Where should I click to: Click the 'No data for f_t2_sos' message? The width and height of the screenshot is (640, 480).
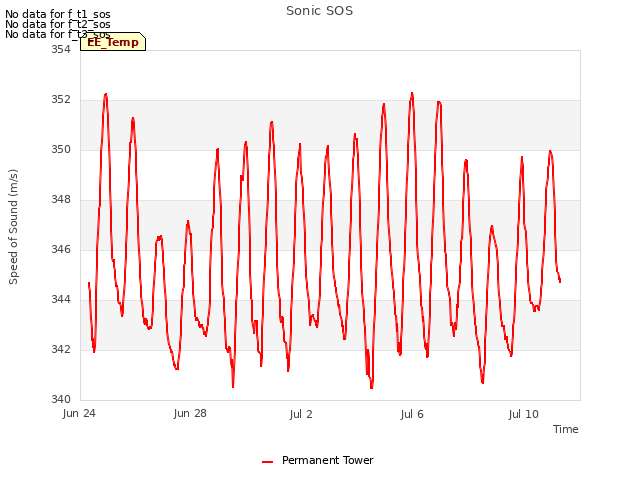(x=58, y=24)
